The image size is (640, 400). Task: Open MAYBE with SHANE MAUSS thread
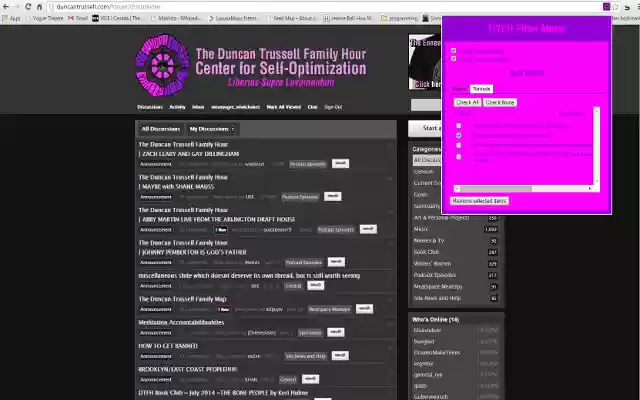pos(176,187)
